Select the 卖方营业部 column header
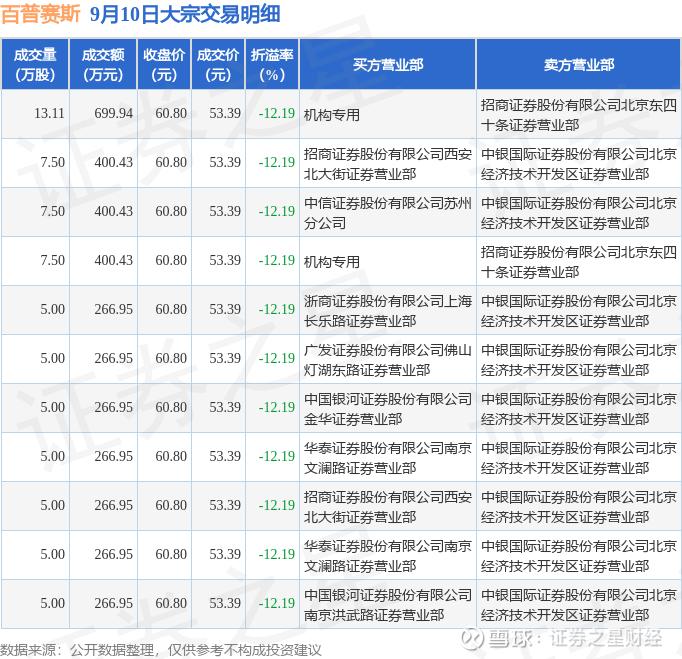This screenshot has height=659, width=682. [578, 64]
